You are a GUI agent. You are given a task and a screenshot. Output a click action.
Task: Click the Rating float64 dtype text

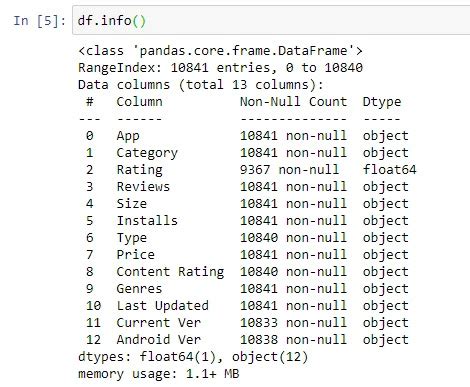point(389,169)
